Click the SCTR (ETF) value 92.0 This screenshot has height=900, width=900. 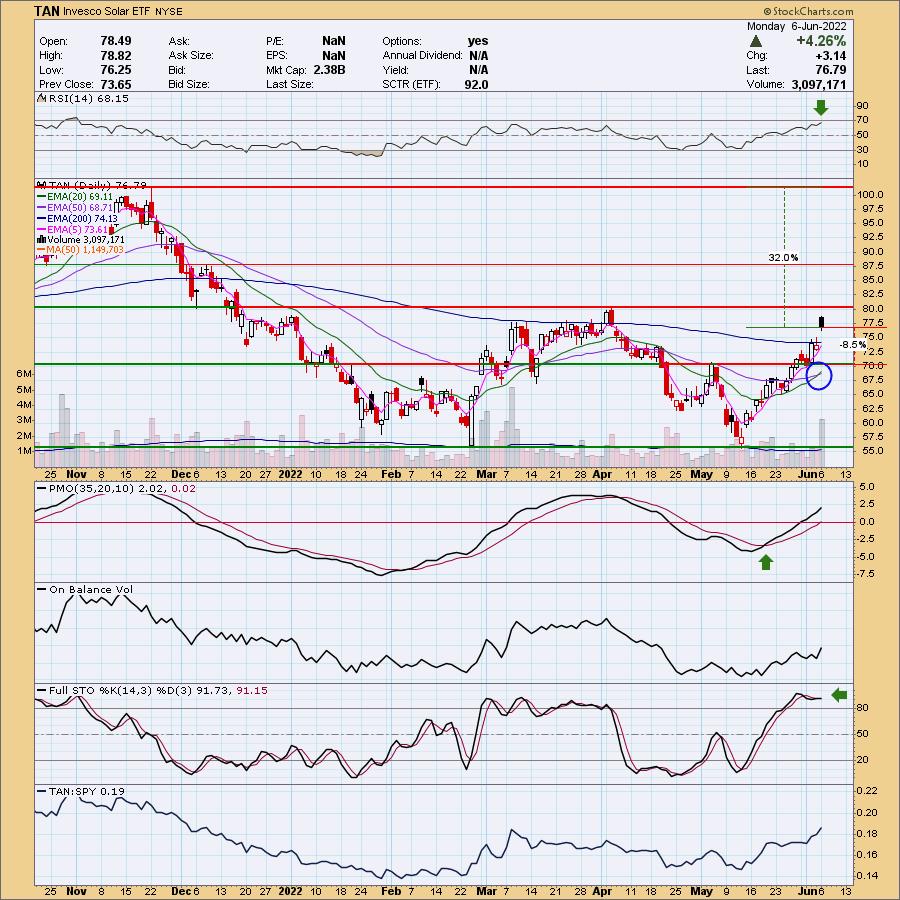476,84
